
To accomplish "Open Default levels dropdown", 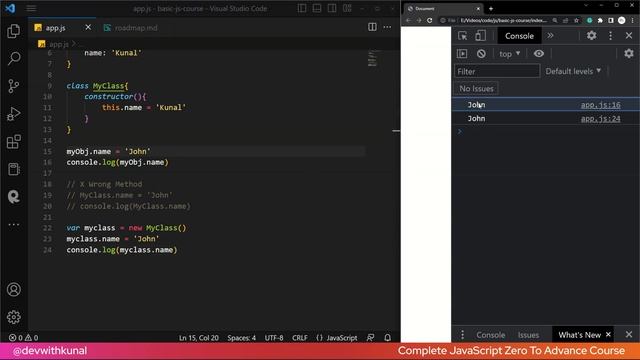I will tap(573, 71).
